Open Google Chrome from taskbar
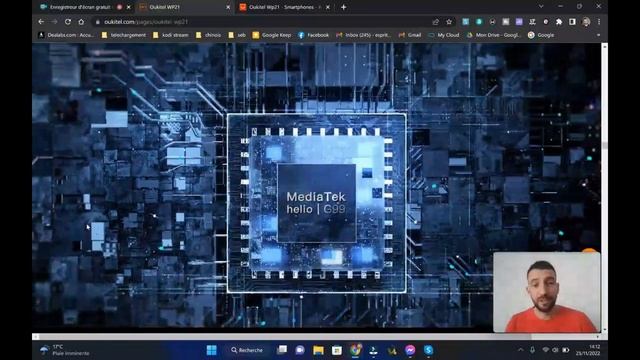640x360 pixels. [355, 350]
